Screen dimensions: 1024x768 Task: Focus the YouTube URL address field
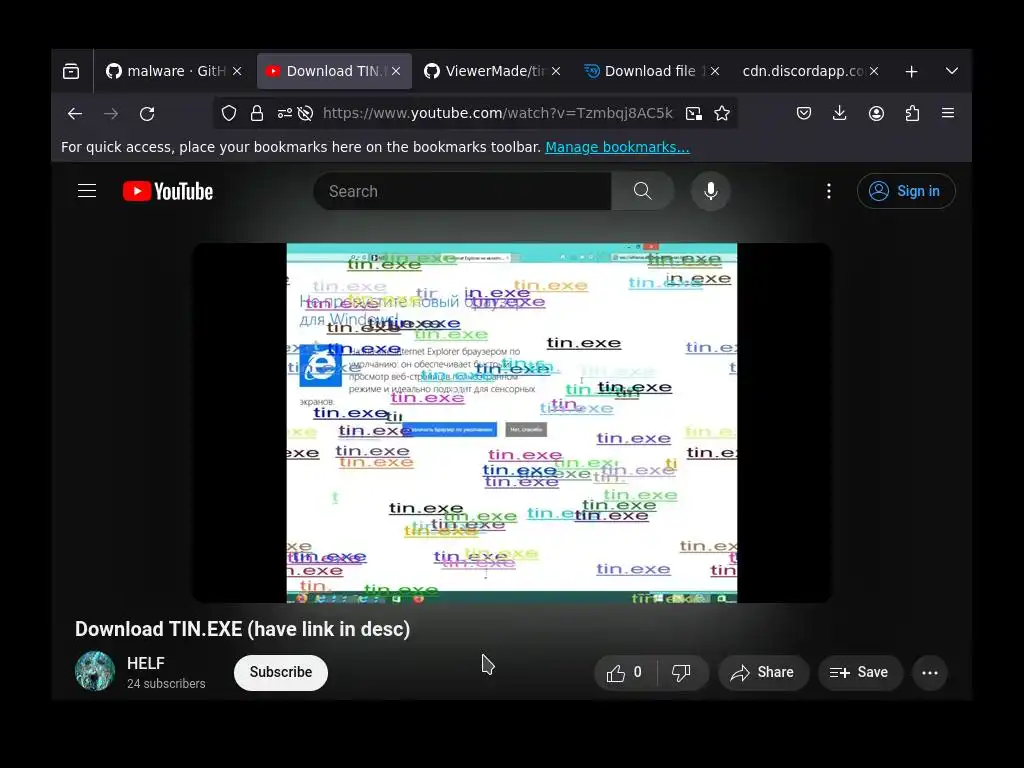point(497,114)
